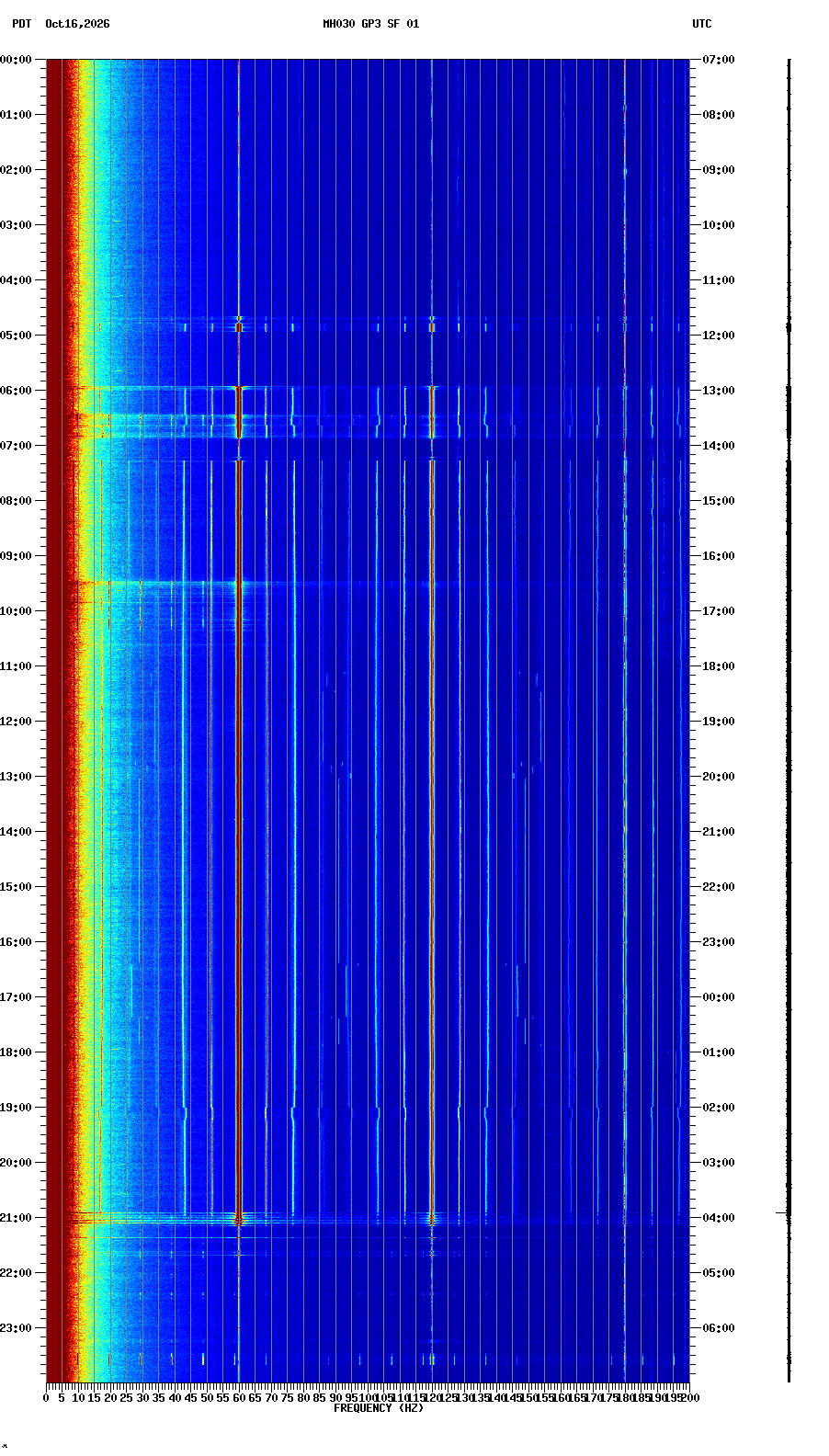
Task: Select the 16:00 PDT left axis label
Action: tap(16, 942)
